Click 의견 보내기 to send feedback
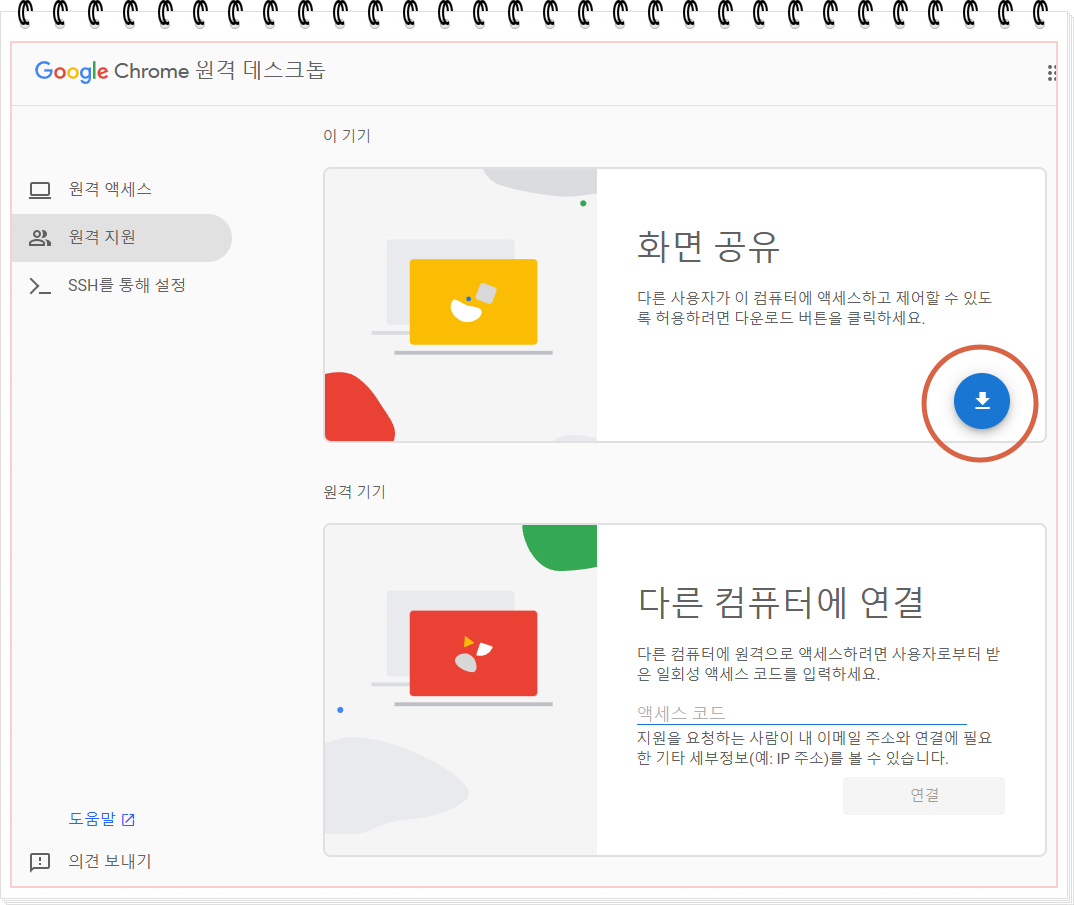The width and height of the screenshot is (1074, 905). [110, 861]
